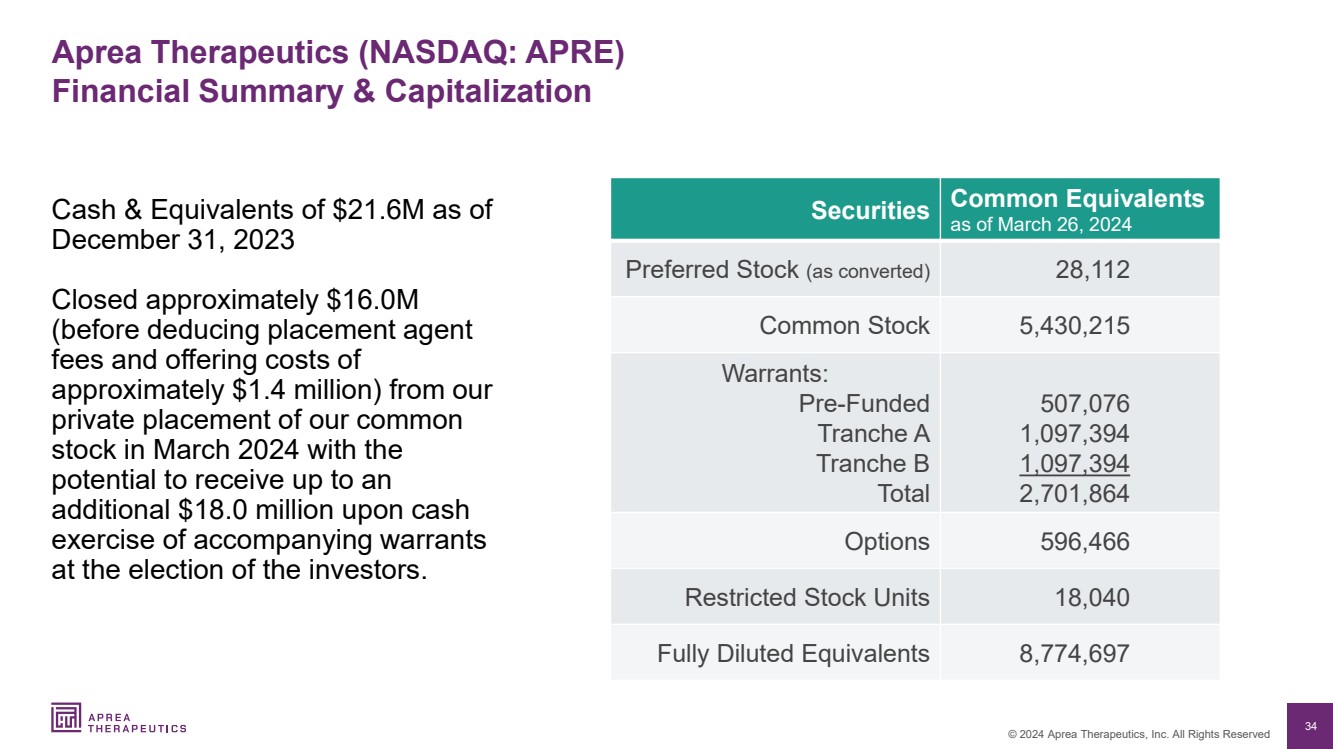Click the Financial Summary & Capitalization heading
This screenshot has width=1333, height=749.
(x=321, y=91)
